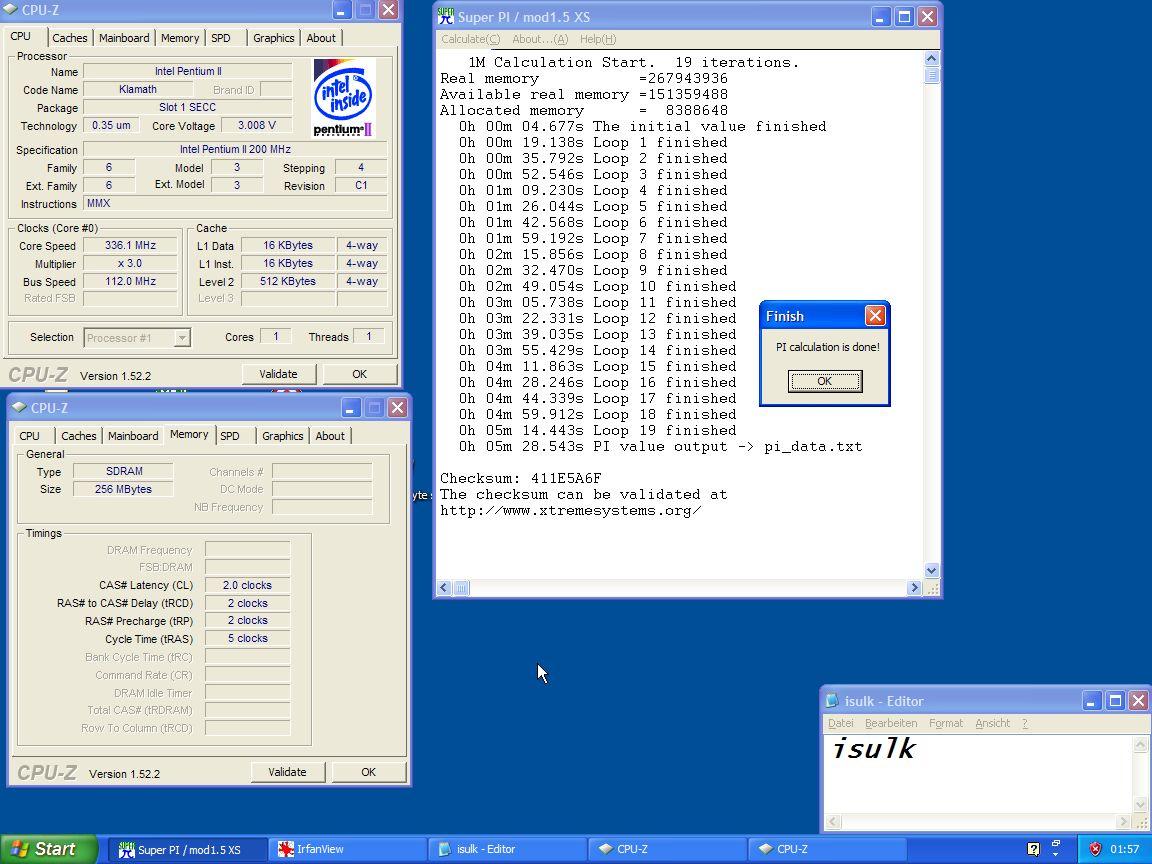This screenshot has width=1152, height=864.
Task: Click the red security shield tray icon
Action: (x=1095, y=849)
